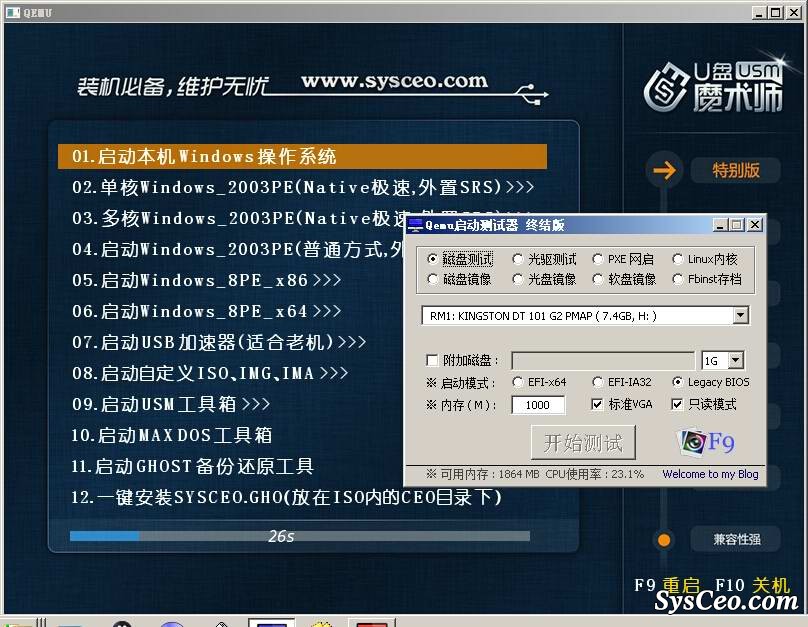This screenshot has width=808, height=627.
Task: Click the Qemu boot tester dialog title icon
Action: [x=416, y=225]
